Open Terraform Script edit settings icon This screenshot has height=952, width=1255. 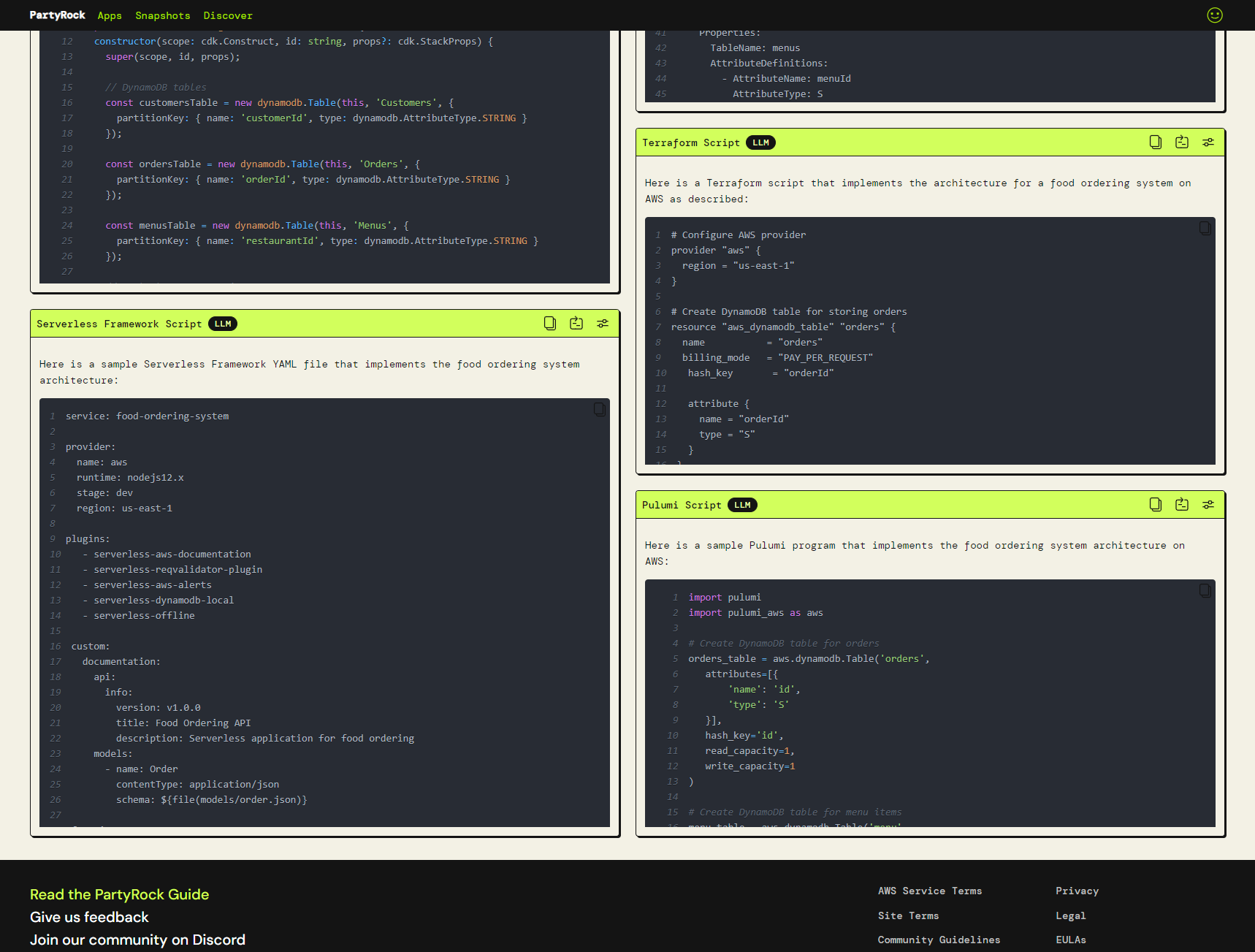(x=1208, y=142)
